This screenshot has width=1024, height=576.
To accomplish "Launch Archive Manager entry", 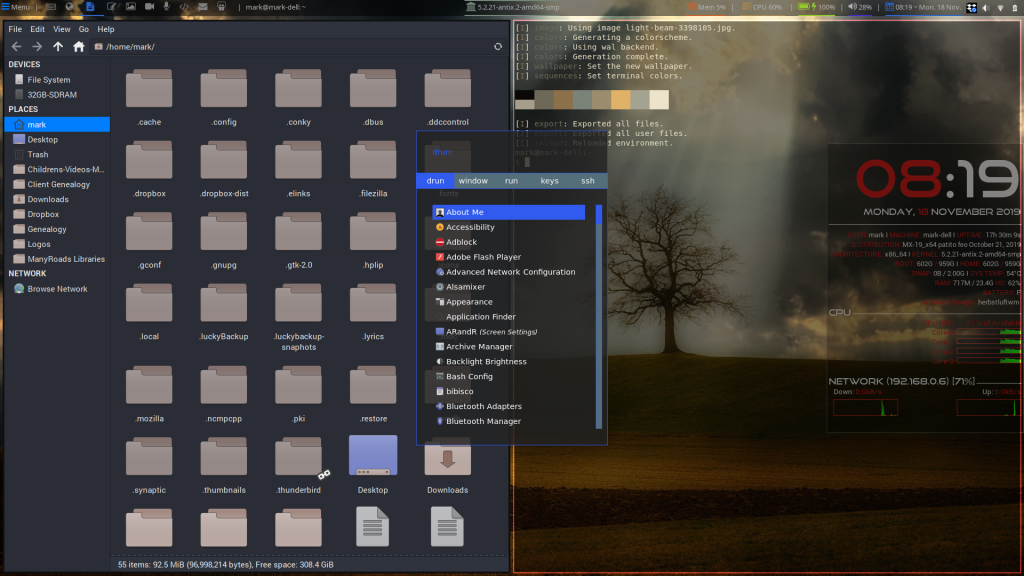I will (509, 347).
